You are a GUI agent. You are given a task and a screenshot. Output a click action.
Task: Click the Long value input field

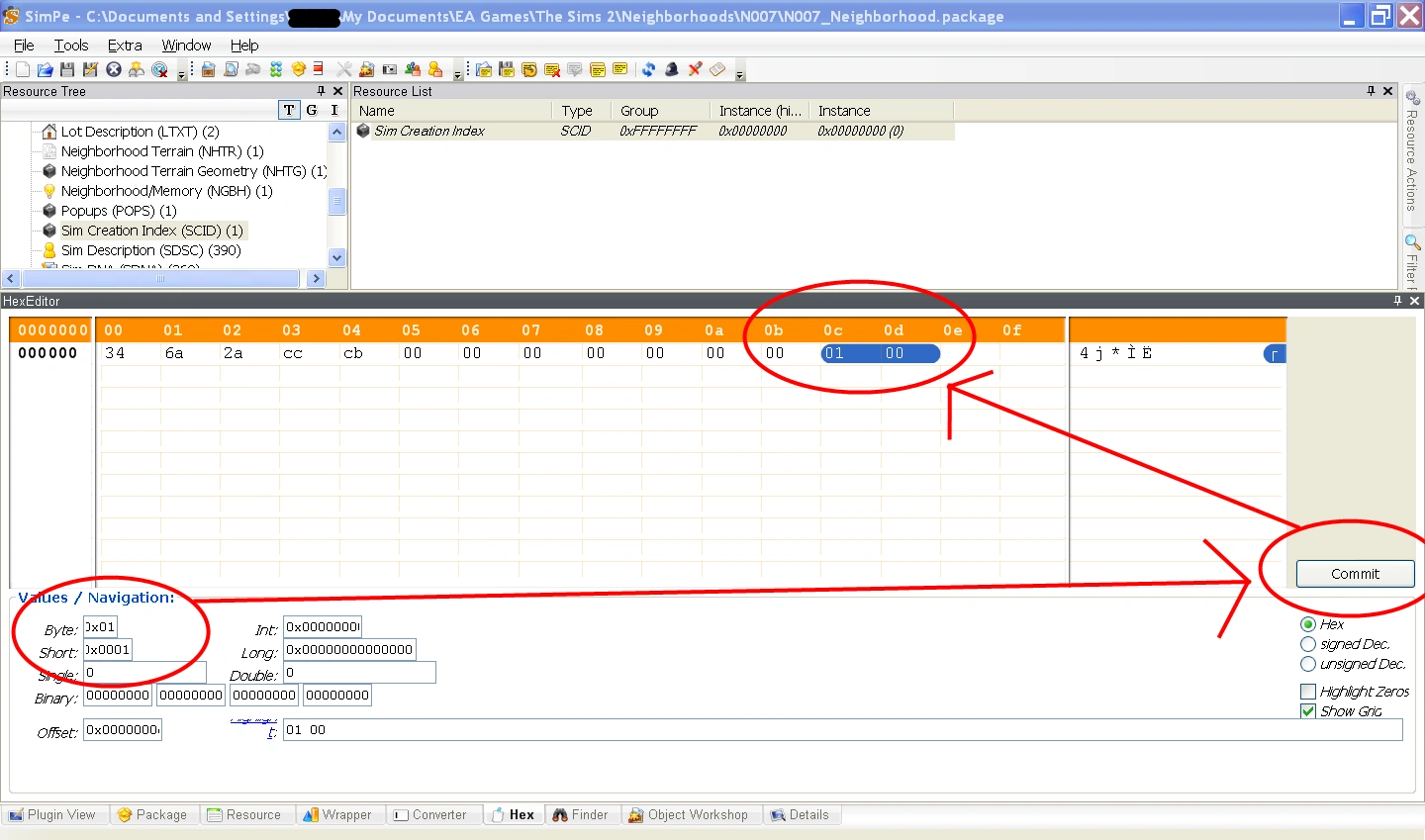click(x=350, y=650)
